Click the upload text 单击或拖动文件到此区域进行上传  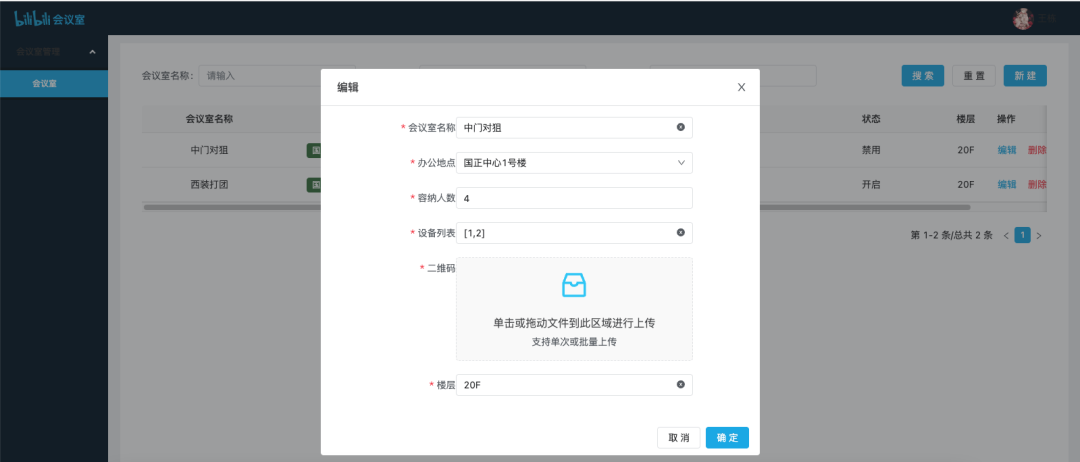click(574, 323)
